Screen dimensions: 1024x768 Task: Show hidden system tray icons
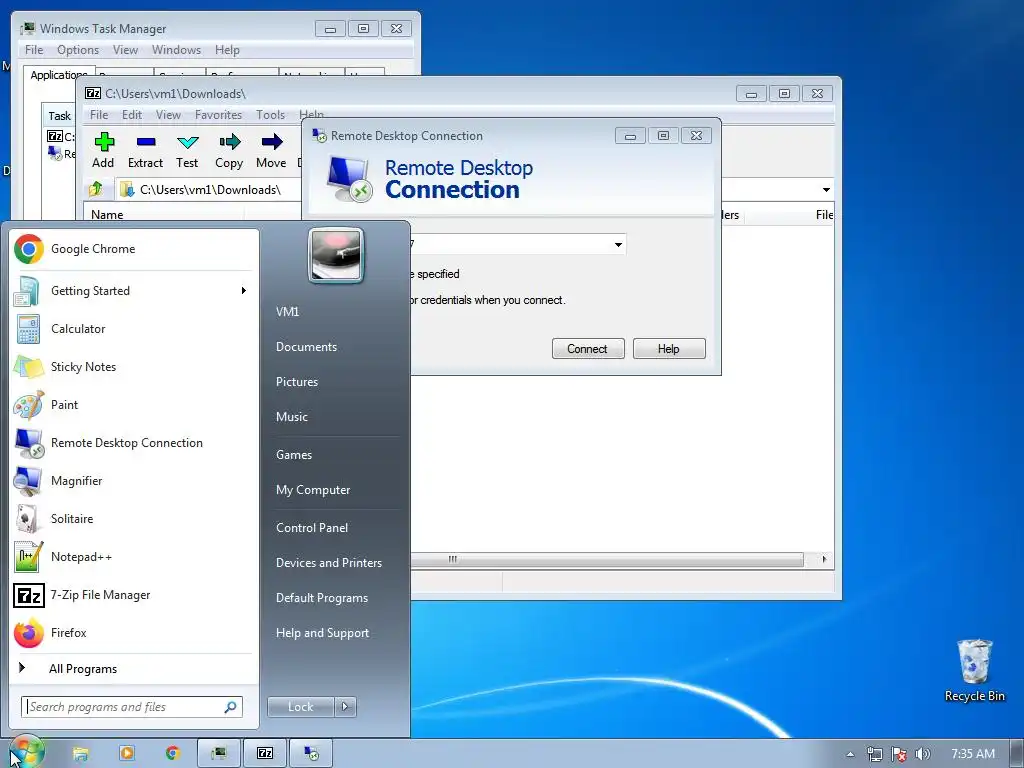point(850,754)
